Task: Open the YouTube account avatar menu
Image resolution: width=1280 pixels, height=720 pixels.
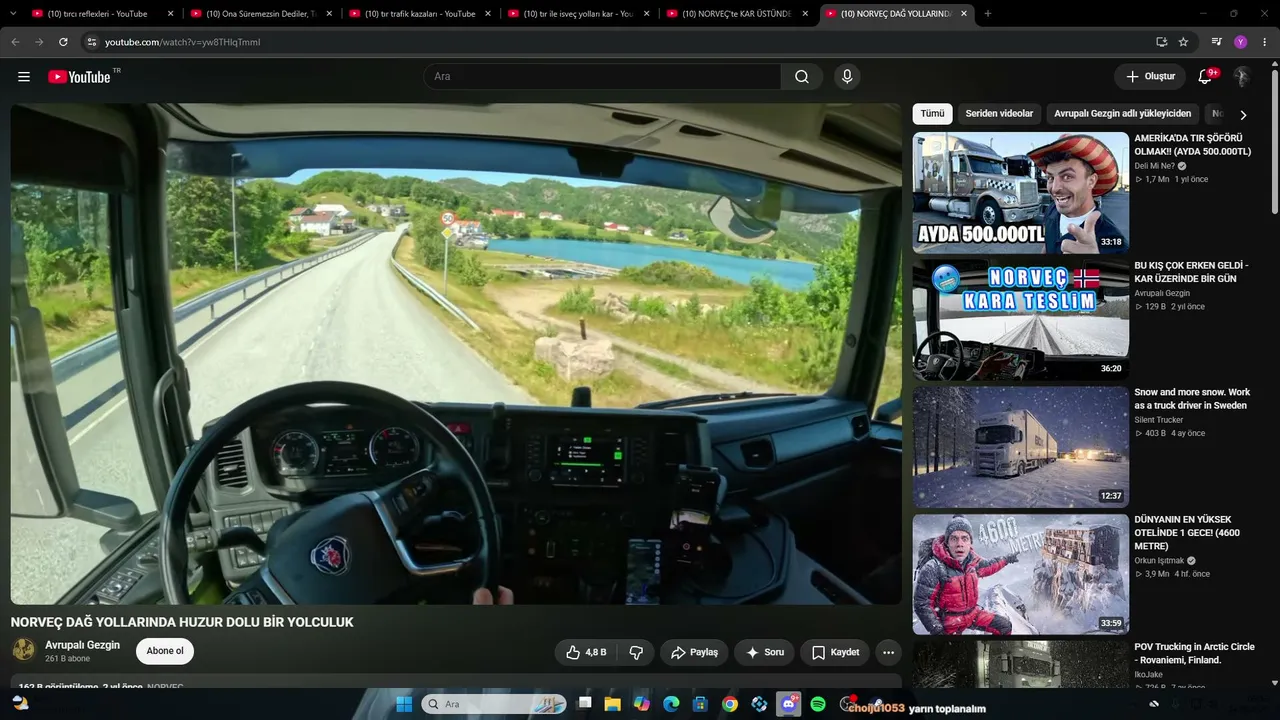Action: (x=1242, y=77)
